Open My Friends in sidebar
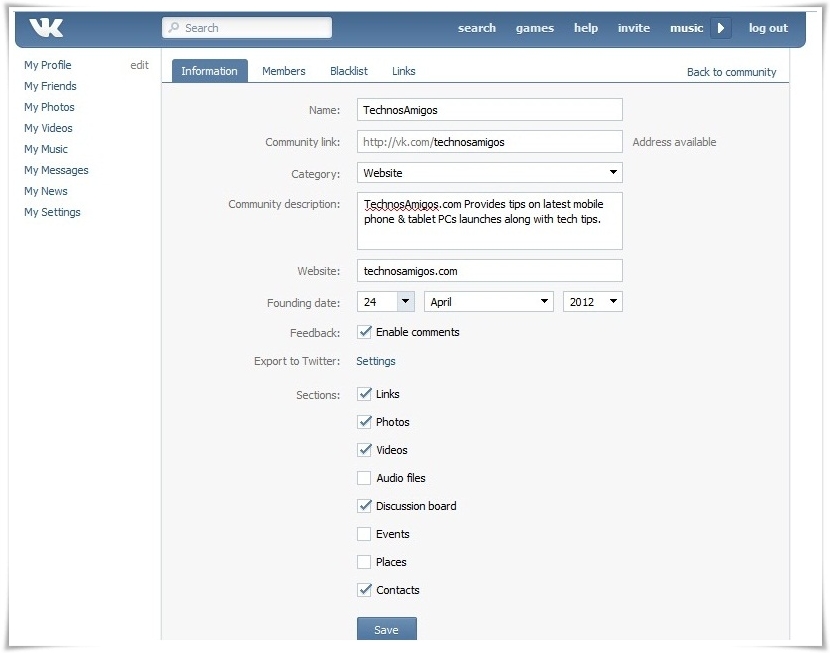This screenshot has height=653, width=830. click(50, 86)
